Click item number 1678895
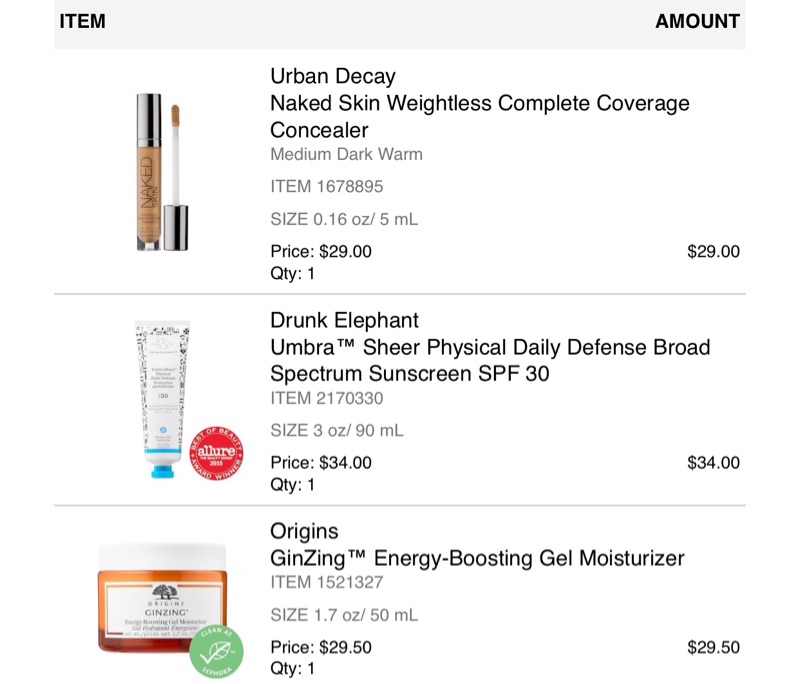This screenshot has width=800, height=684. click(326, 186)
